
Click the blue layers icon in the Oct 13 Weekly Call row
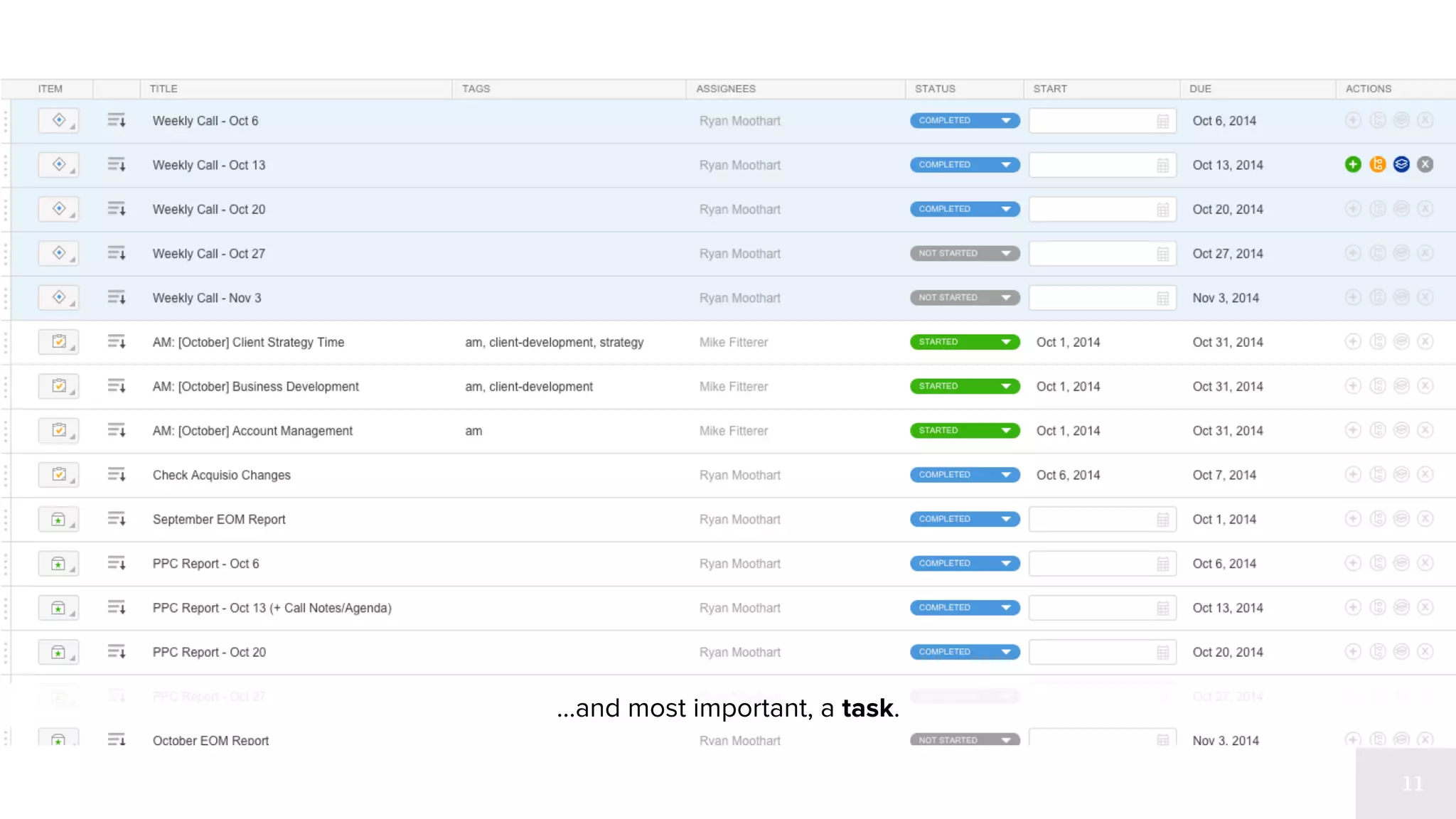click(1401, 164)
